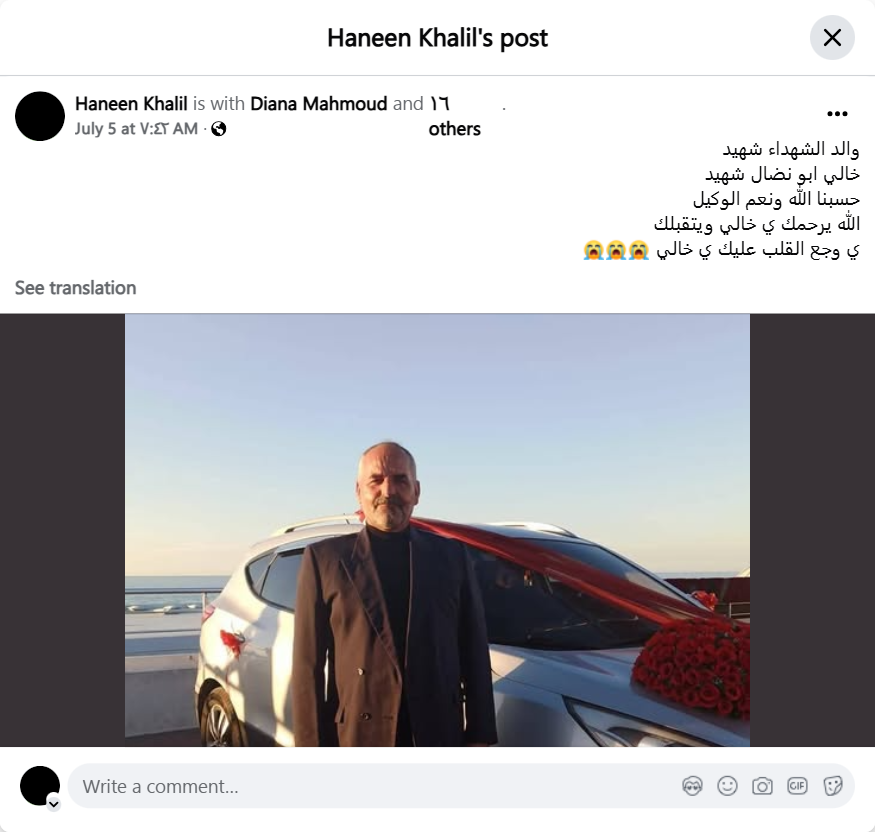Open the emoji picker in comment box
This screenshot has width=875, height=832.
coord(727,786)
